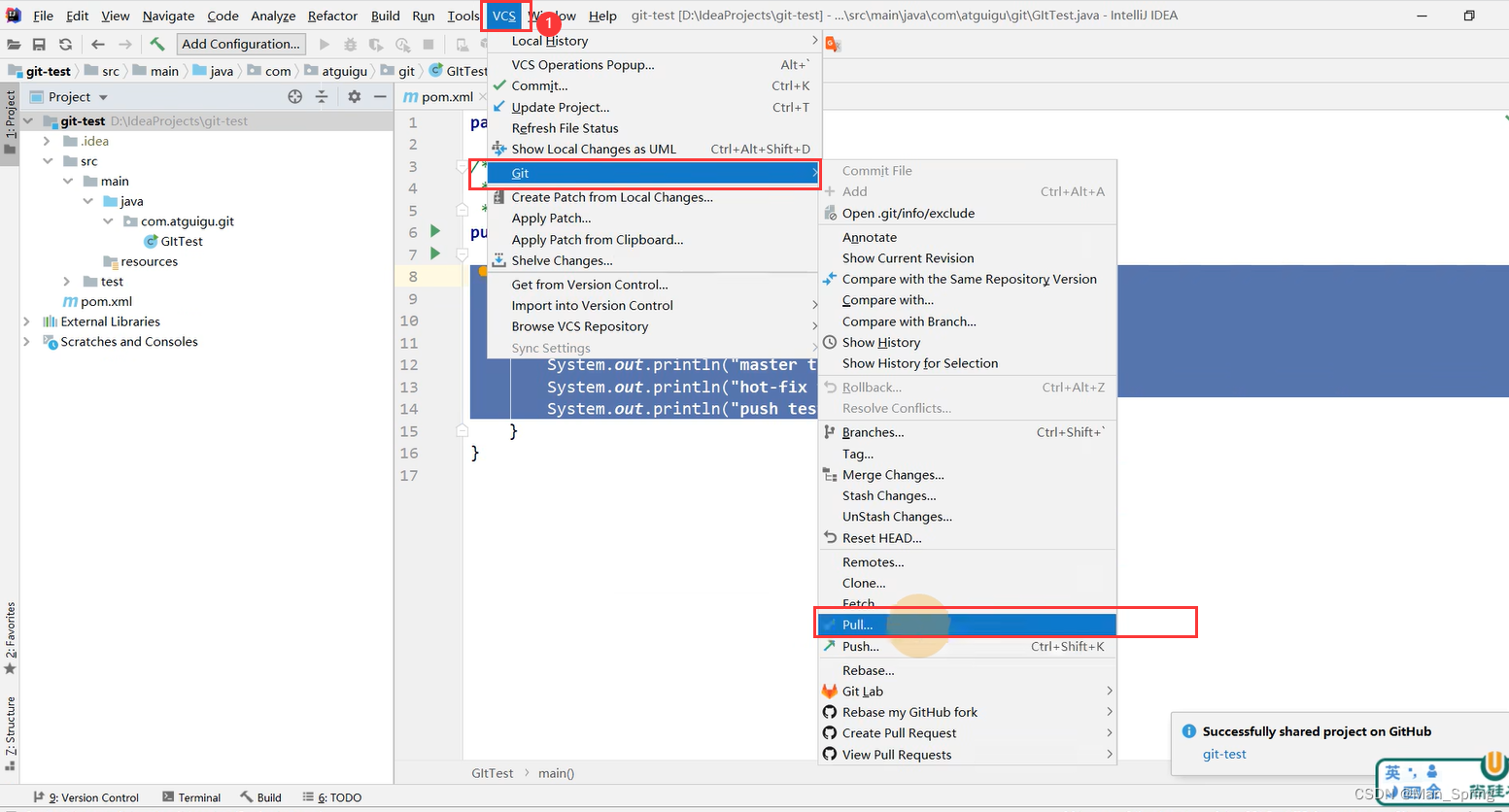This screenshot has width=1509, height=812.
Task: Hide the Project panel with minus icon
Action: 380,96
